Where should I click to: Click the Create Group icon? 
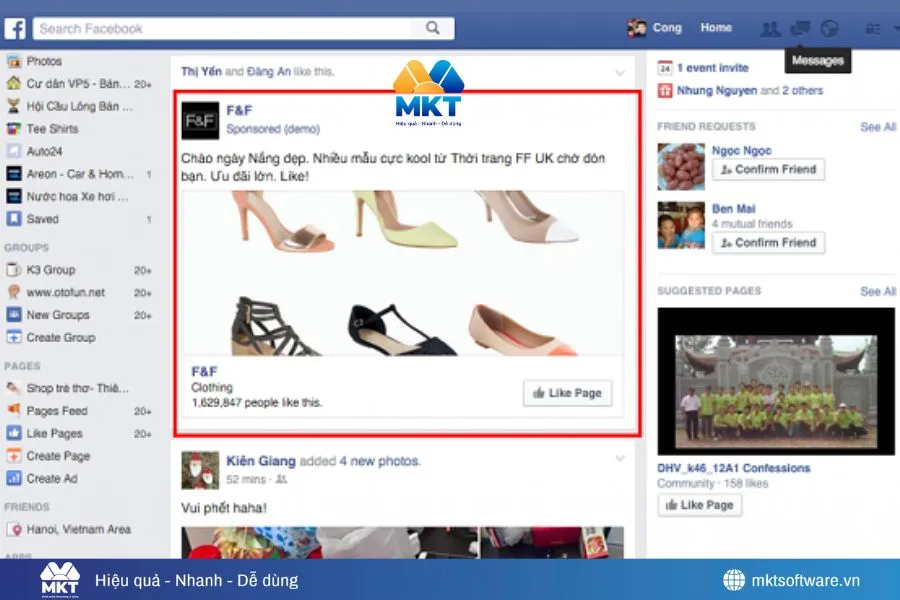tap(14, 338)
